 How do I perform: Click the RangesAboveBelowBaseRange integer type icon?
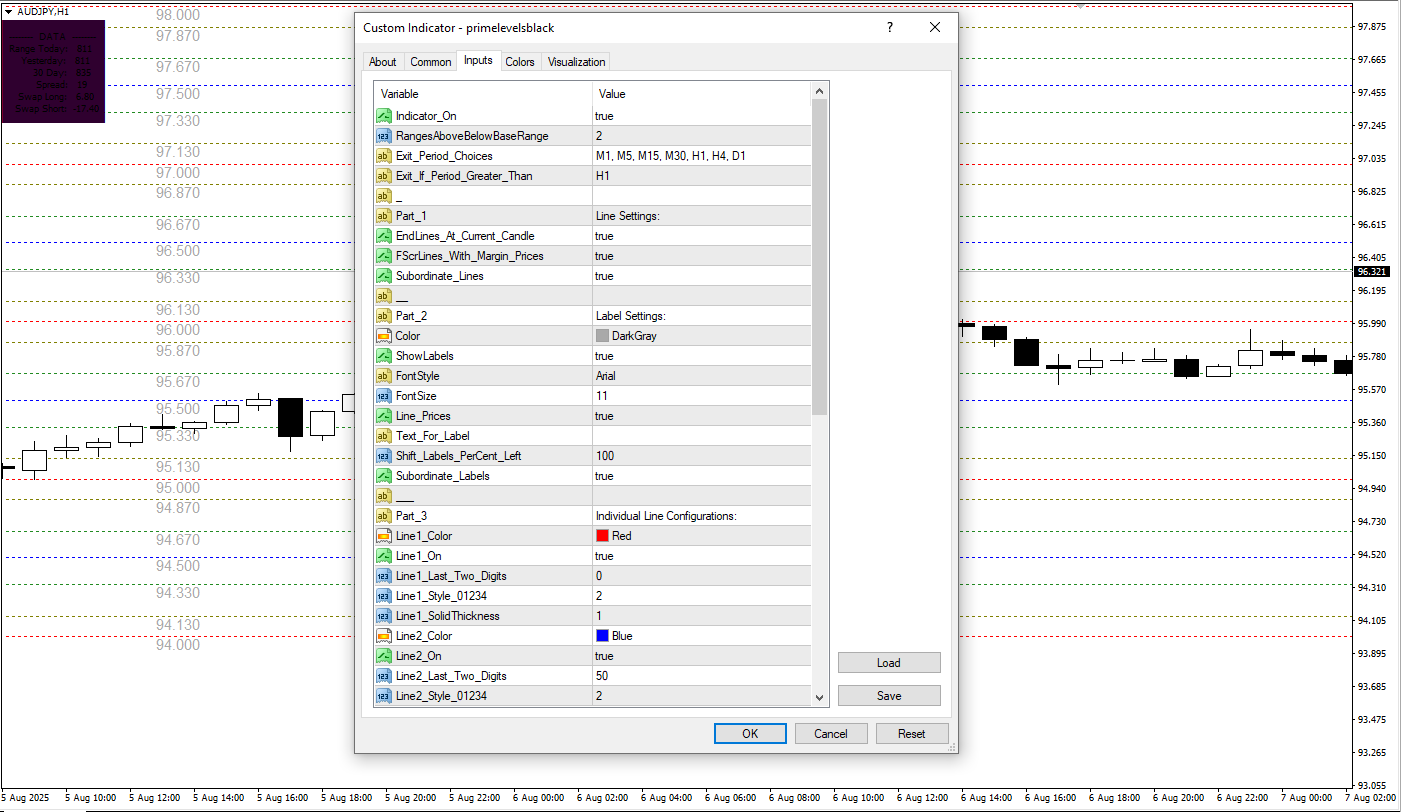384,136
